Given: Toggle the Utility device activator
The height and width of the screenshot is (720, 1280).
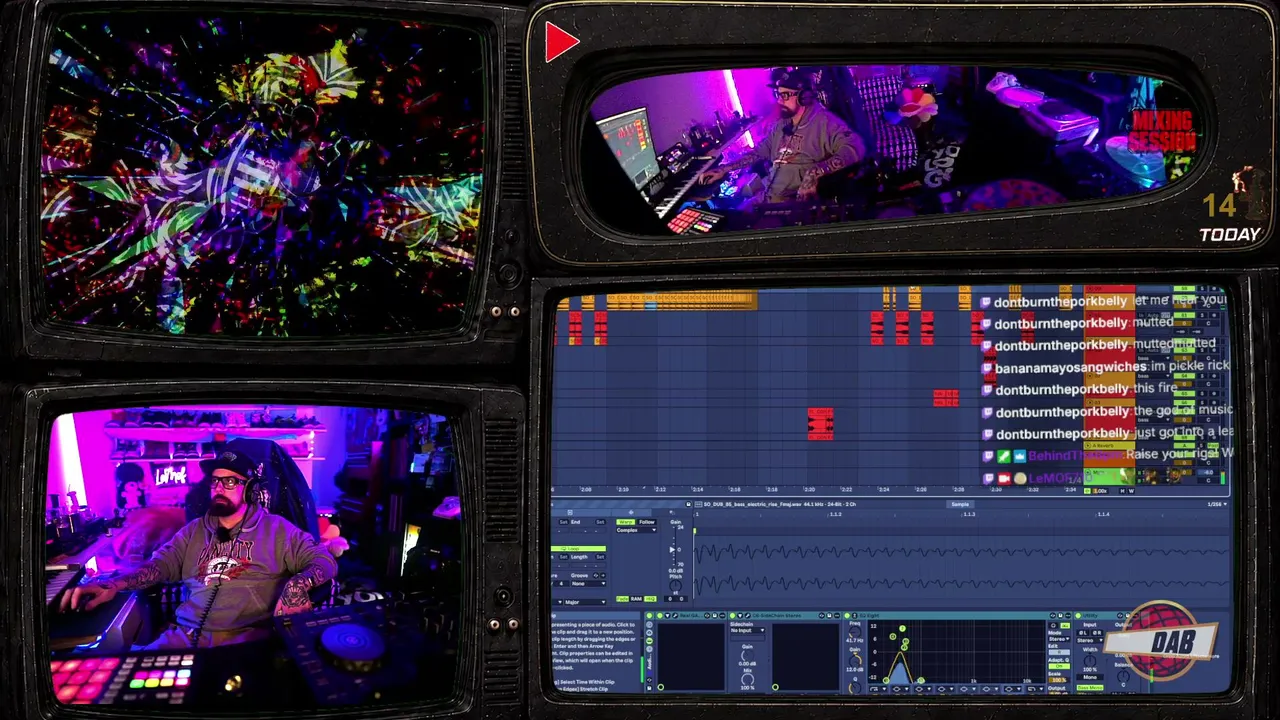Looking at the screenshot, I should (1080, 616).
